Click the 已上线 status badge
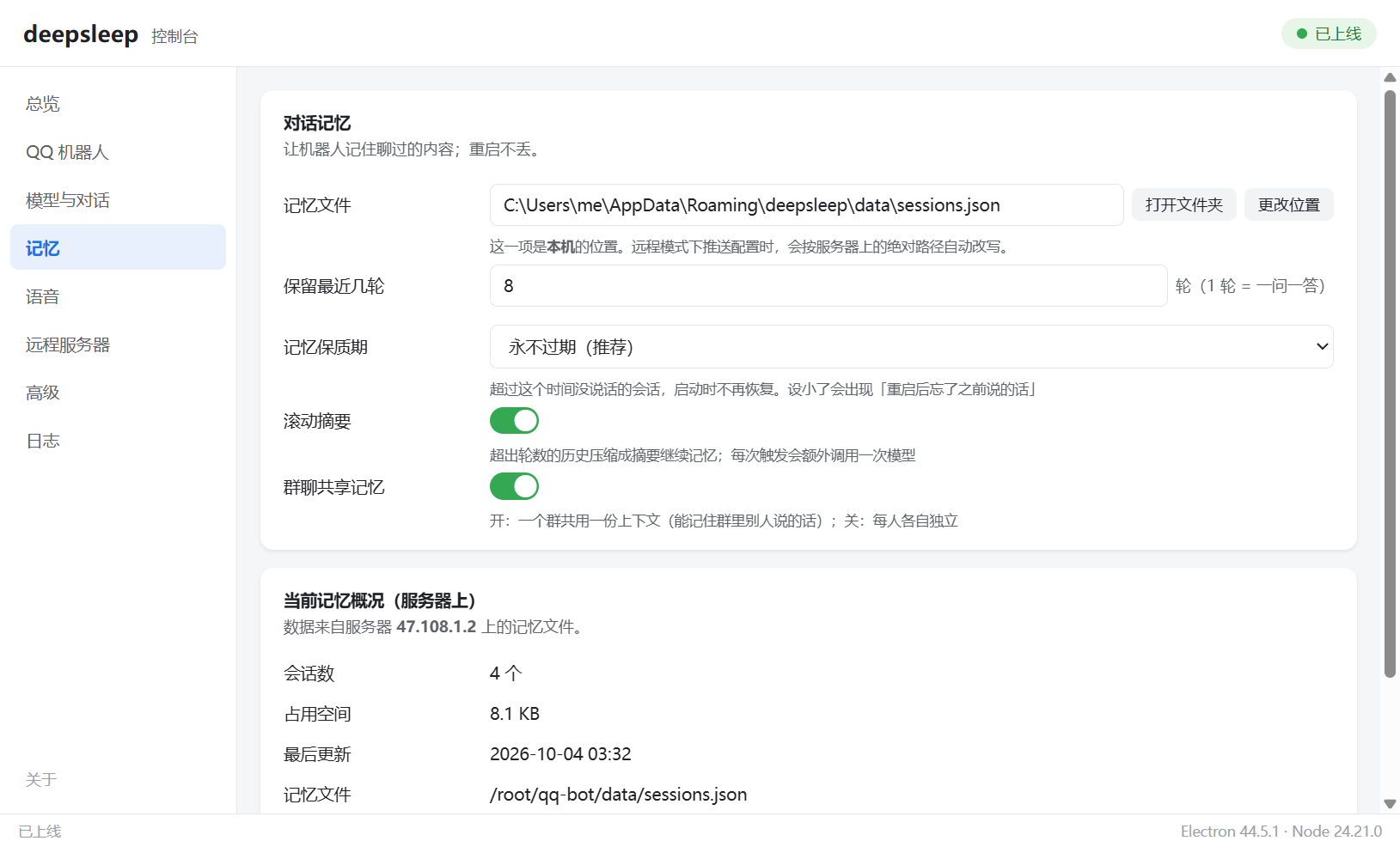 point(1329,34)
